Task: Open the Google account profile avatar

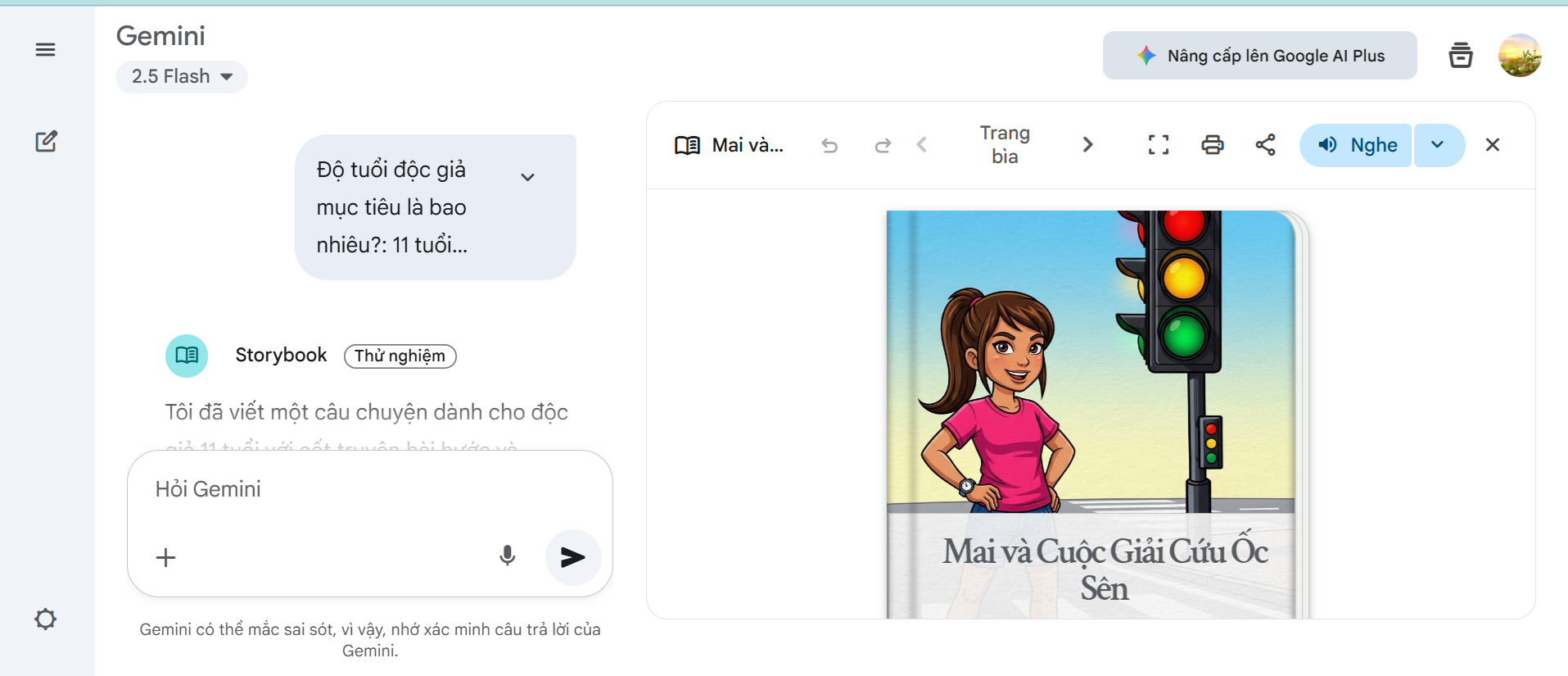Action: [x=1520, y=56]
